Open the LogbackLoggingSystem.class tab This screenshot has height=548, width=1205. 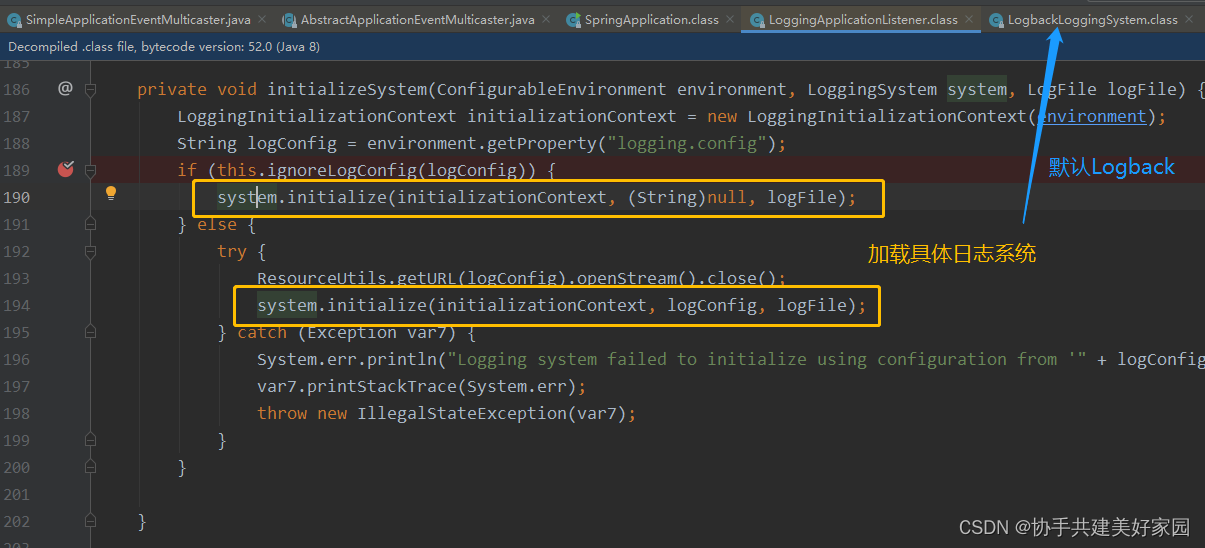(x=1092, y=20)
